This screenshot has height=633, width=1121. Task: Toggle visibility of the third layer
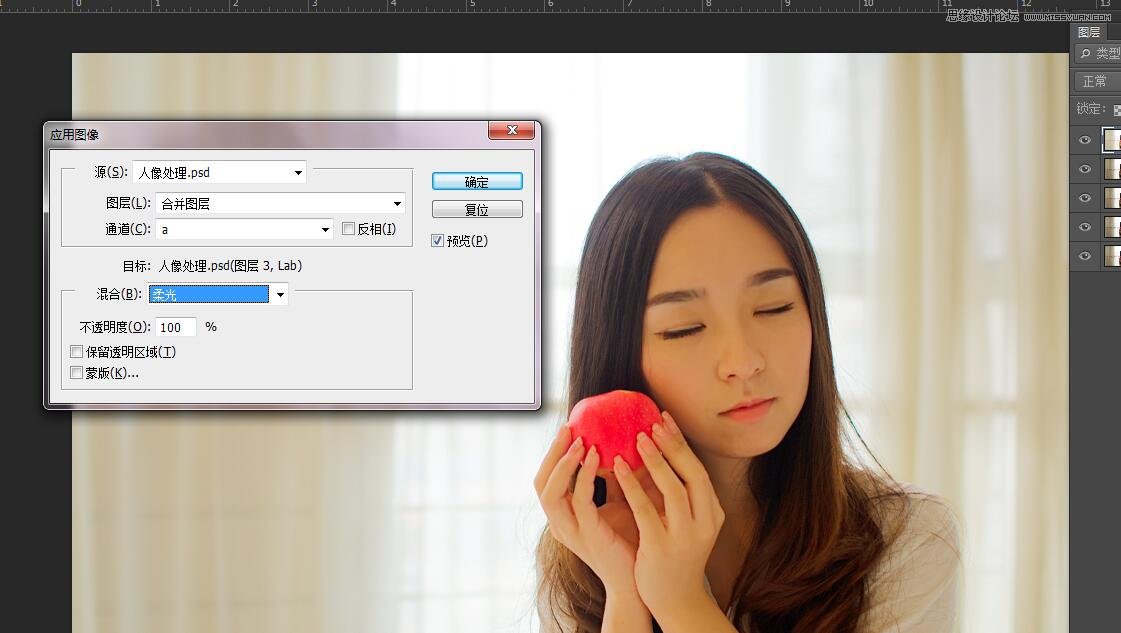(x=1085, y=198)
